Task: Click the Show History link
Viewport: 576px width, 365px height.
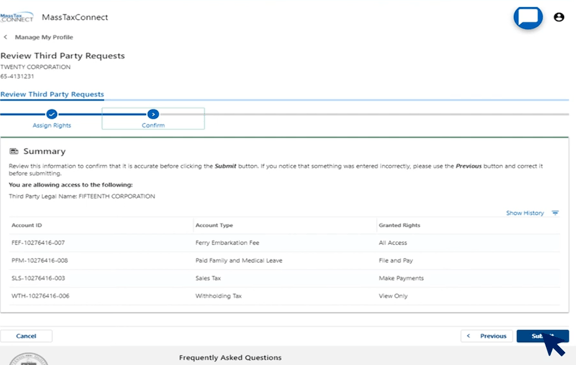Action: [525, 213]
